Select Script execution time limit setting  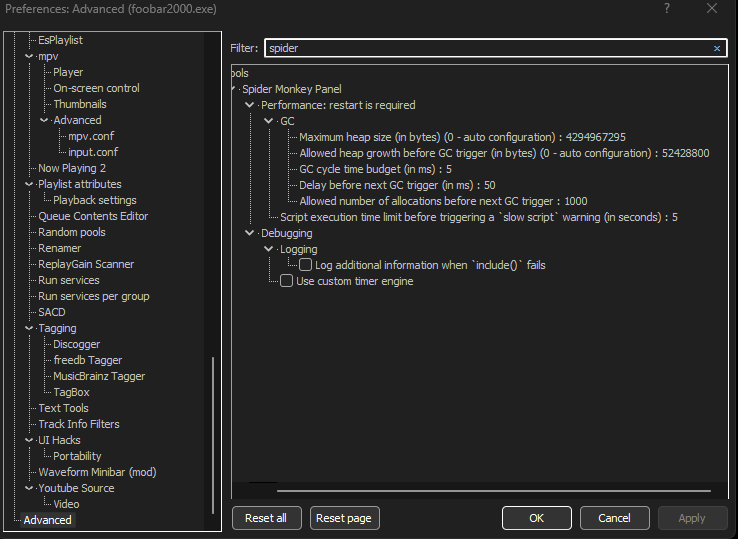(479, 217)
